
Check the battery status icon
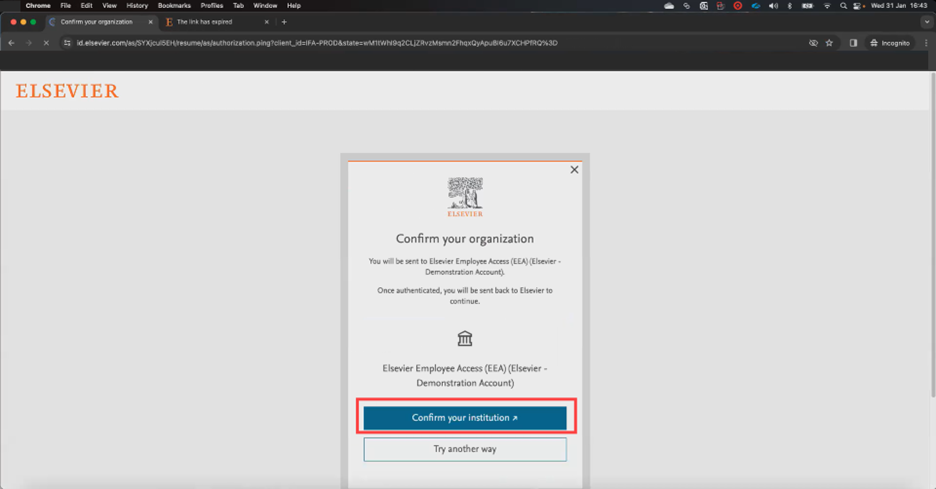(808, 5)
